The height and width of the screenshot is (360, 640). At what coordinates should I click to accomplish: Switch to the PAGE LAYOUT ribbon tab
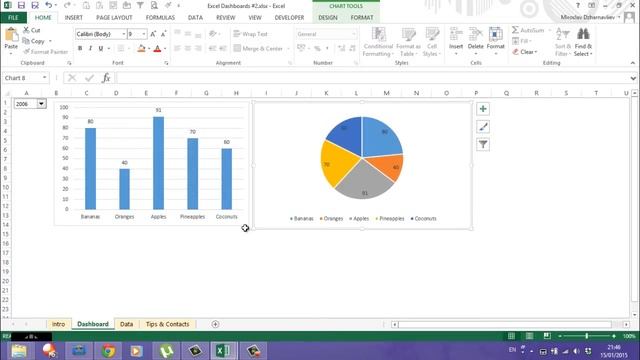coord(114,18)
